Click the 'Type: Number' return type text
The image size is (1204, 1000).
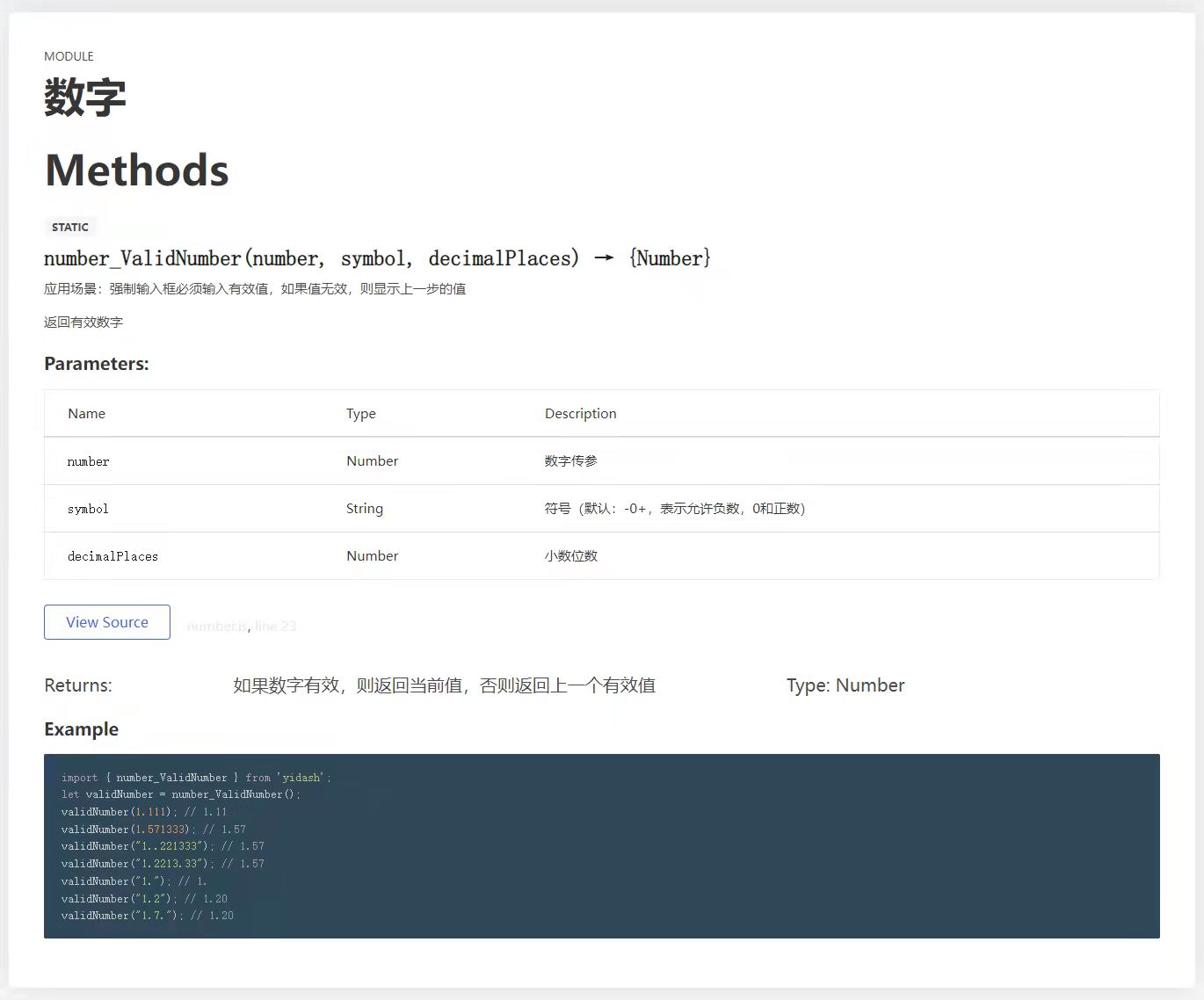[845, 685]
